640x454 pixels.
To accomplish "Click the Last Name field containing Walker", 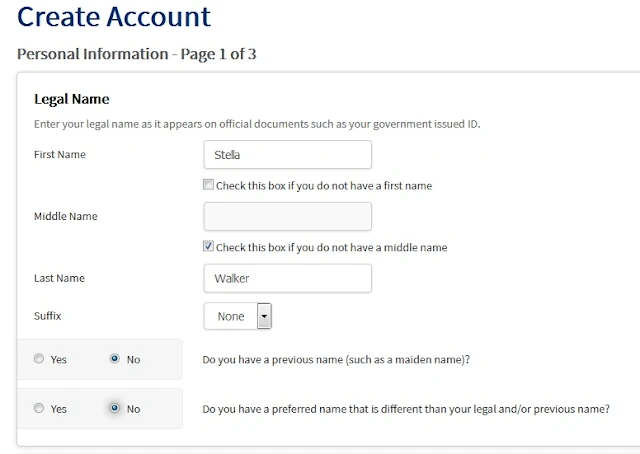I will 288,278.
